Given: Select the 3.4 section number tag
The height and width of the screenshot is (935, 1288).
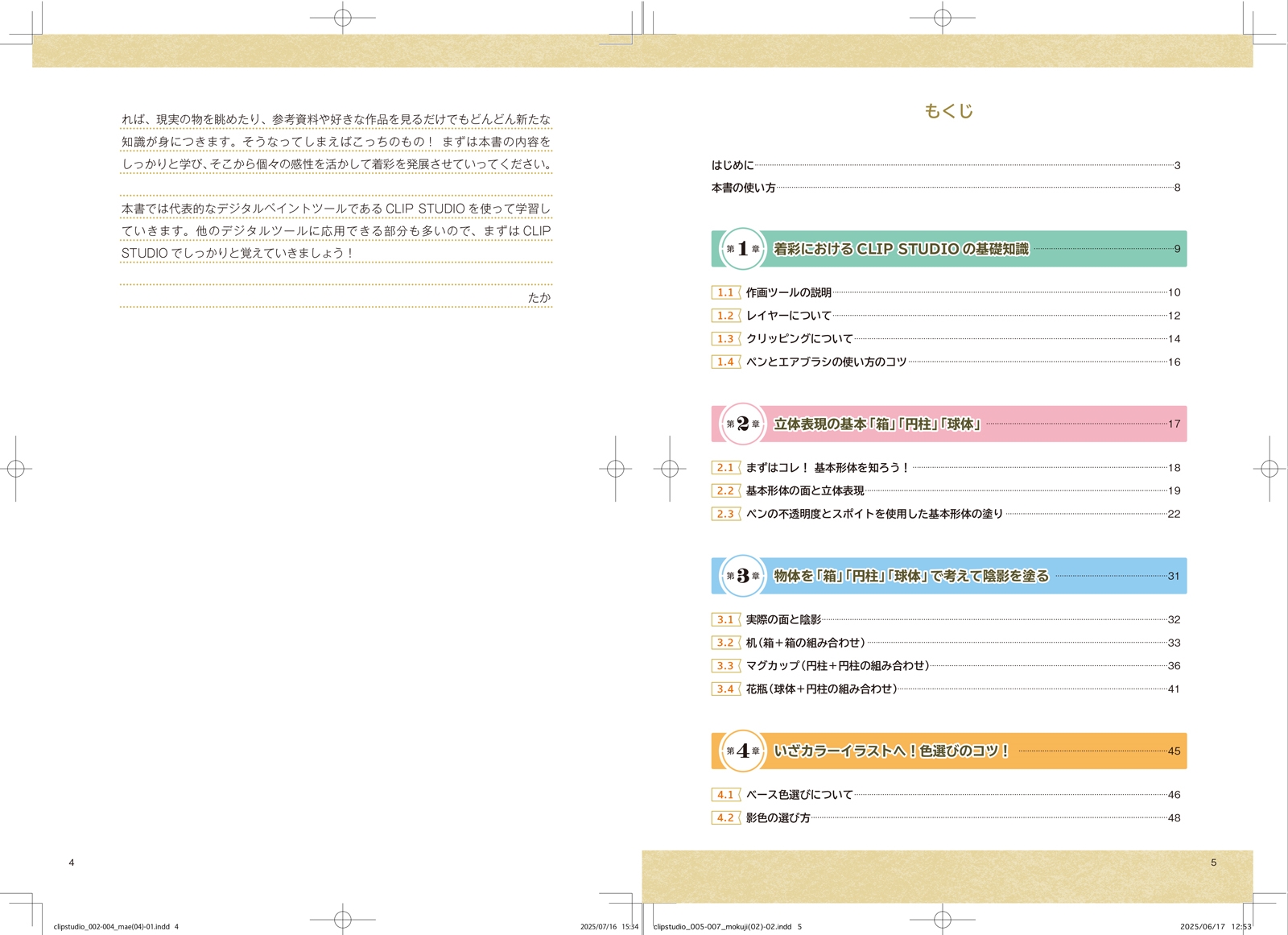Looking at the screenshot, I should 725,689.
